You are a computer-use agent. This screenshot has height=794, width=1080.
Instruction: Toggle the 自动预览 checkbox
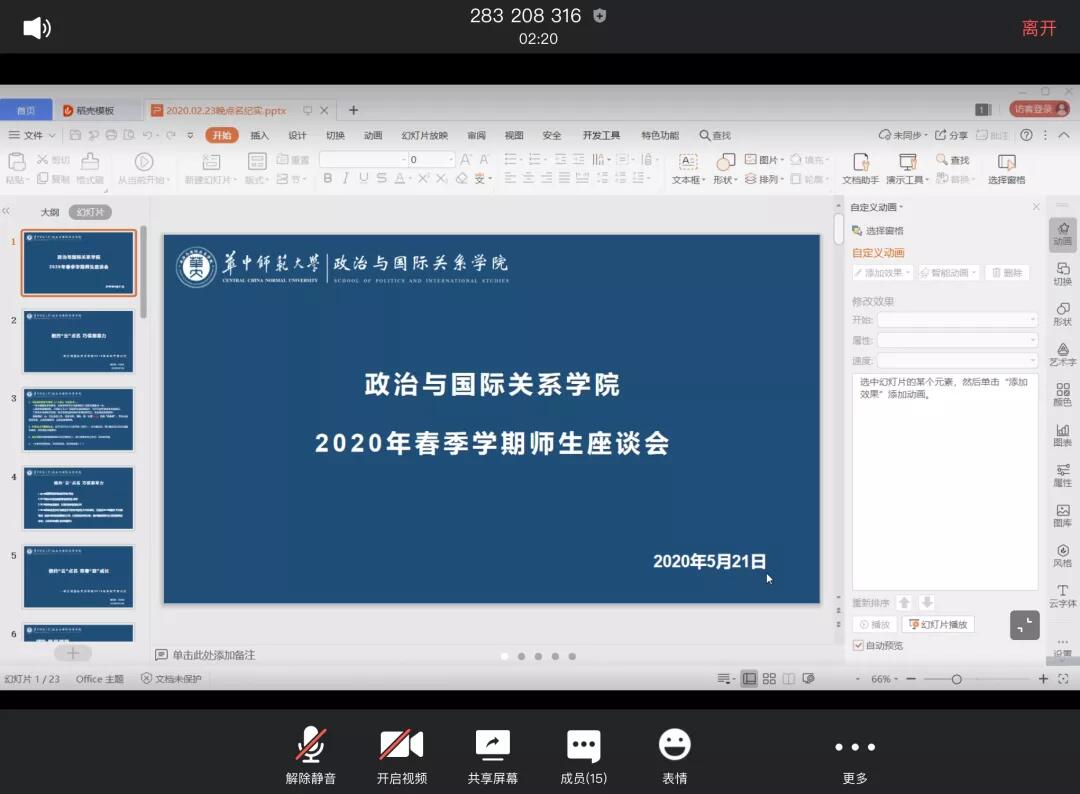point(858,645)
